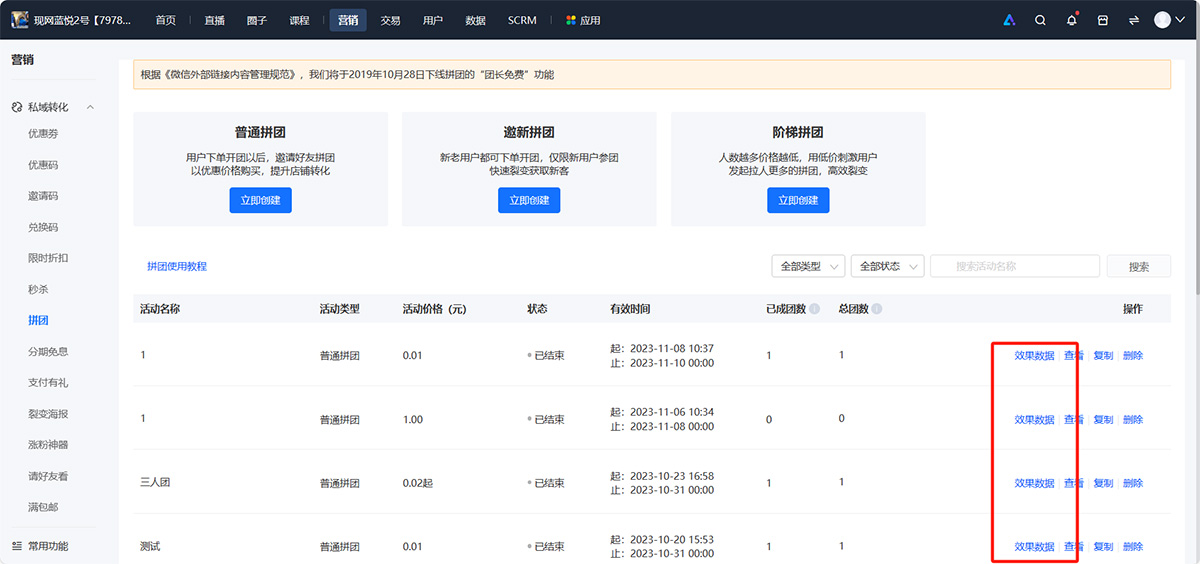
Task: Click the info icon beside 已成团数
Action: (x=815, y=309)
